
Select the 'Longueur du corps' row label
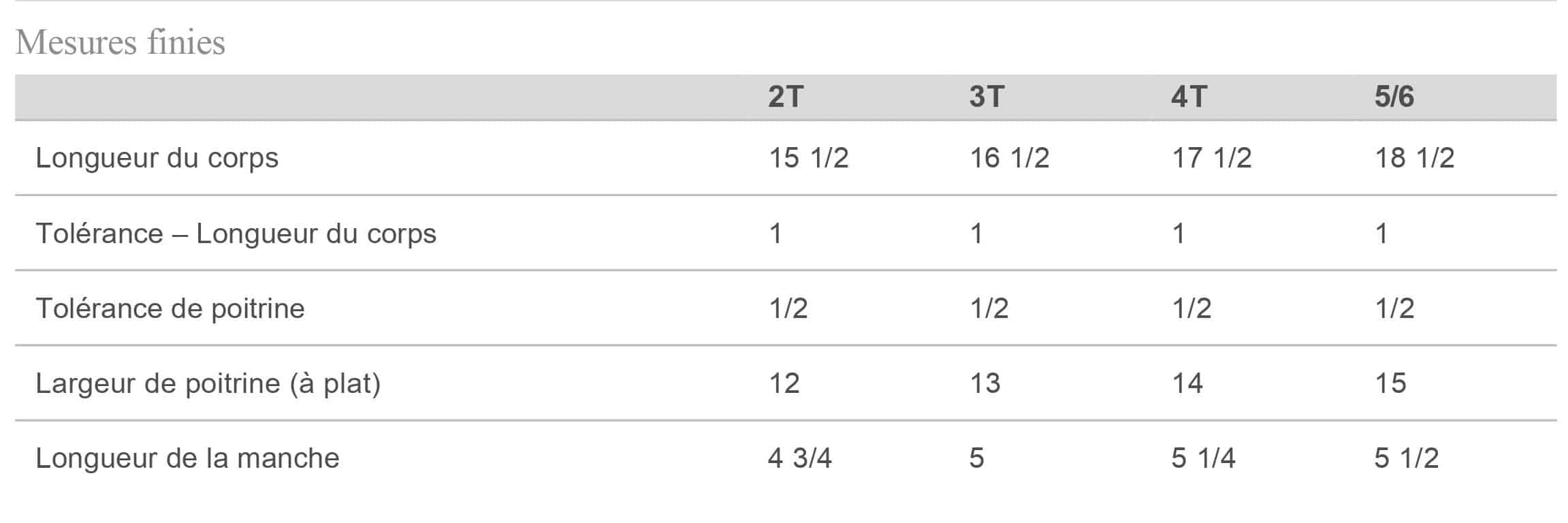point(157,158)
